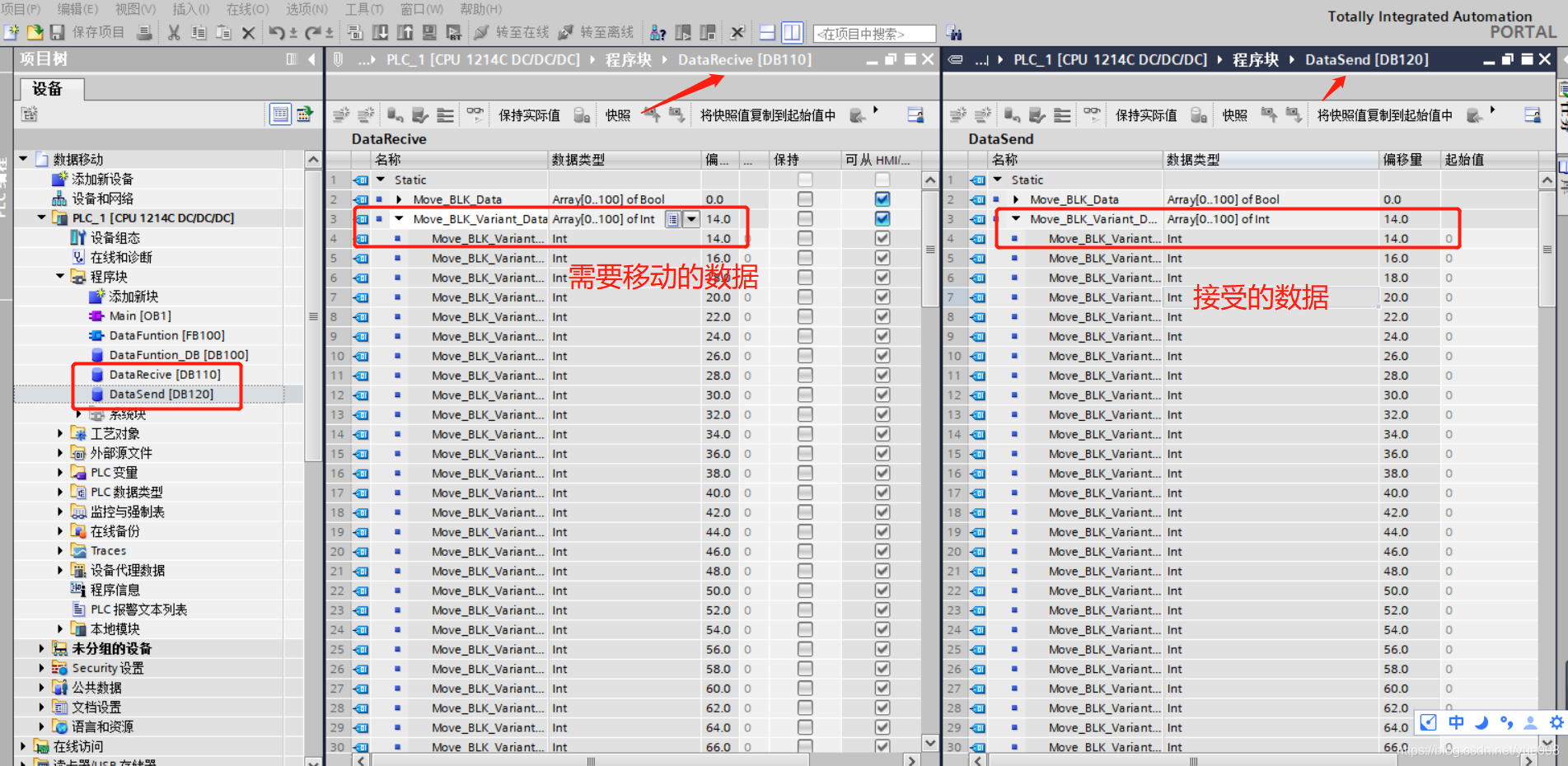Toggle HMI accessible checkbox for Move_BLK_Variant_Data array

pyautogui.click(x=882, y=219)
